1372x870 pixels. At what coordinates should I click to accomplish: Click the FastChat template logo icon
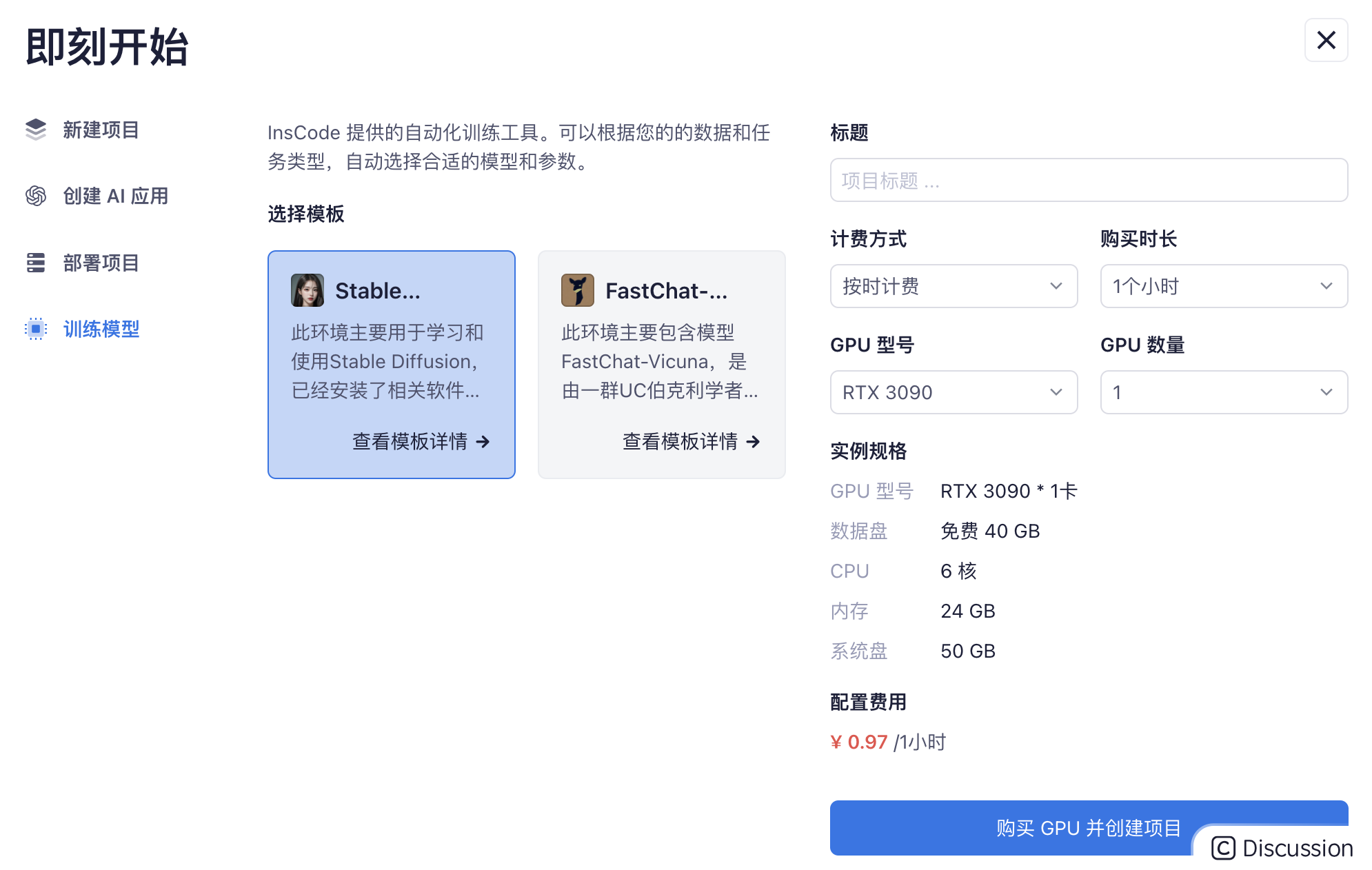577,290
